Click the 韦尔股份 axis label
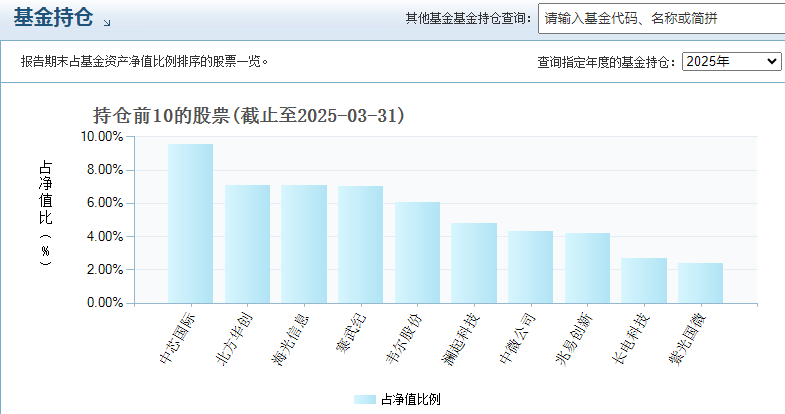This screenshot has height=414, width=785. [404, 338]
